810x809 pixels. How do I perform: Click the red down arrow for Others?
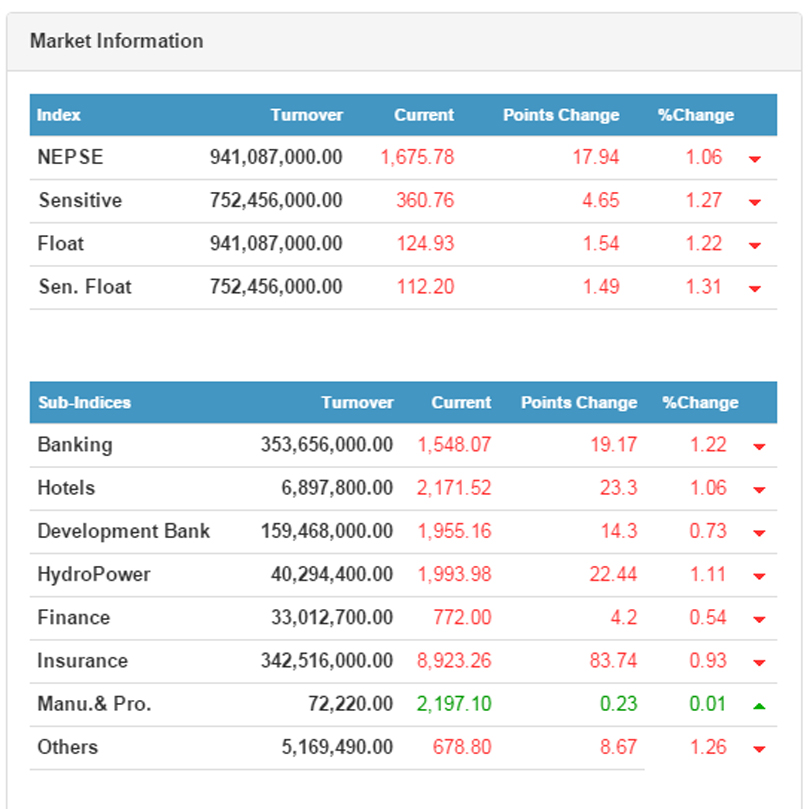click(x=759, y=748)
